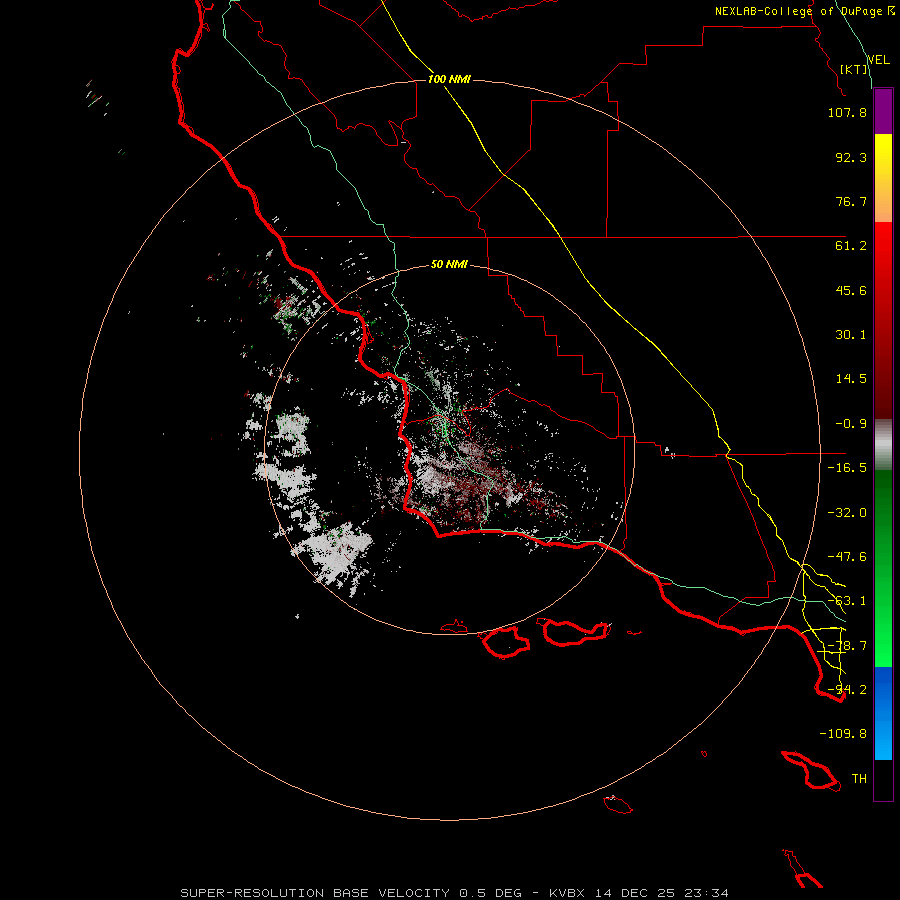Click the -109.8 velocity scale value

click(x=843, y=734)
